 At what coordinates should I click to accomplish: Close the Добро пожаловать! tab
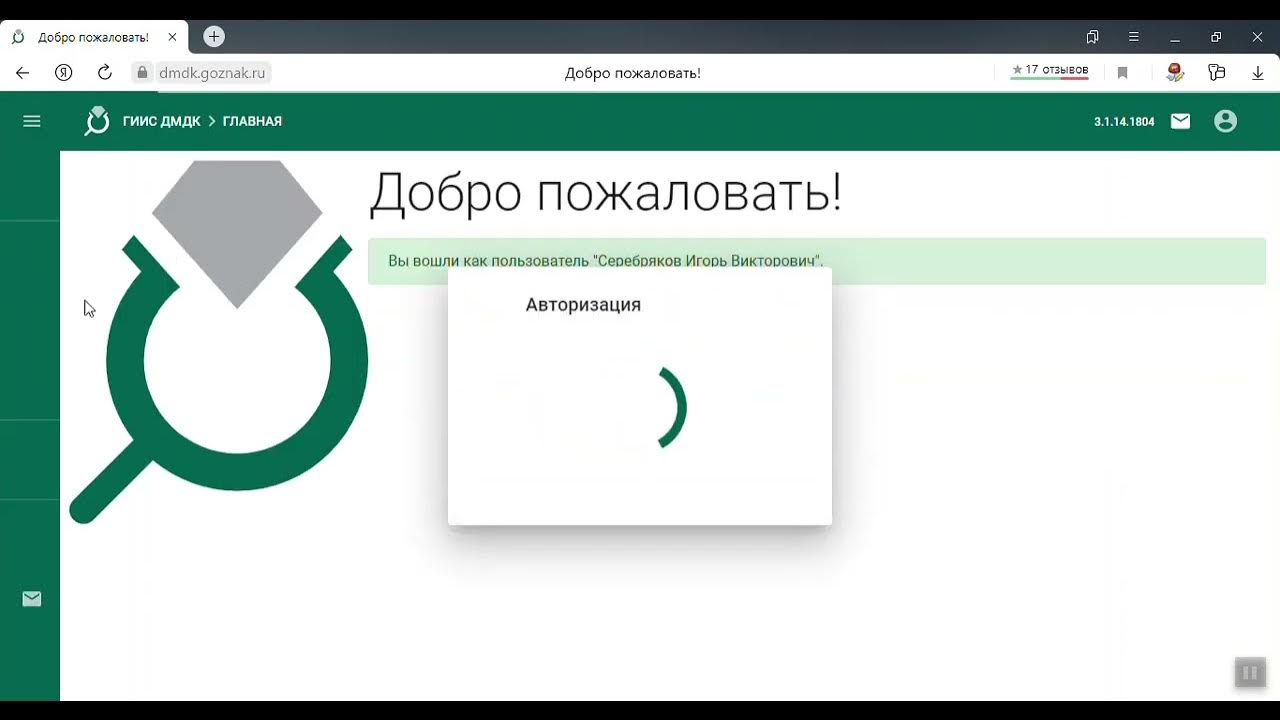(172, 37)
